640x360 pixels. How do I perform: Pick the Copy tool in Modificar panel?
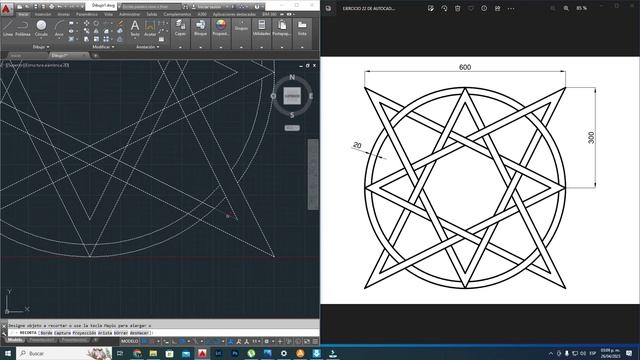click(87, 31)
